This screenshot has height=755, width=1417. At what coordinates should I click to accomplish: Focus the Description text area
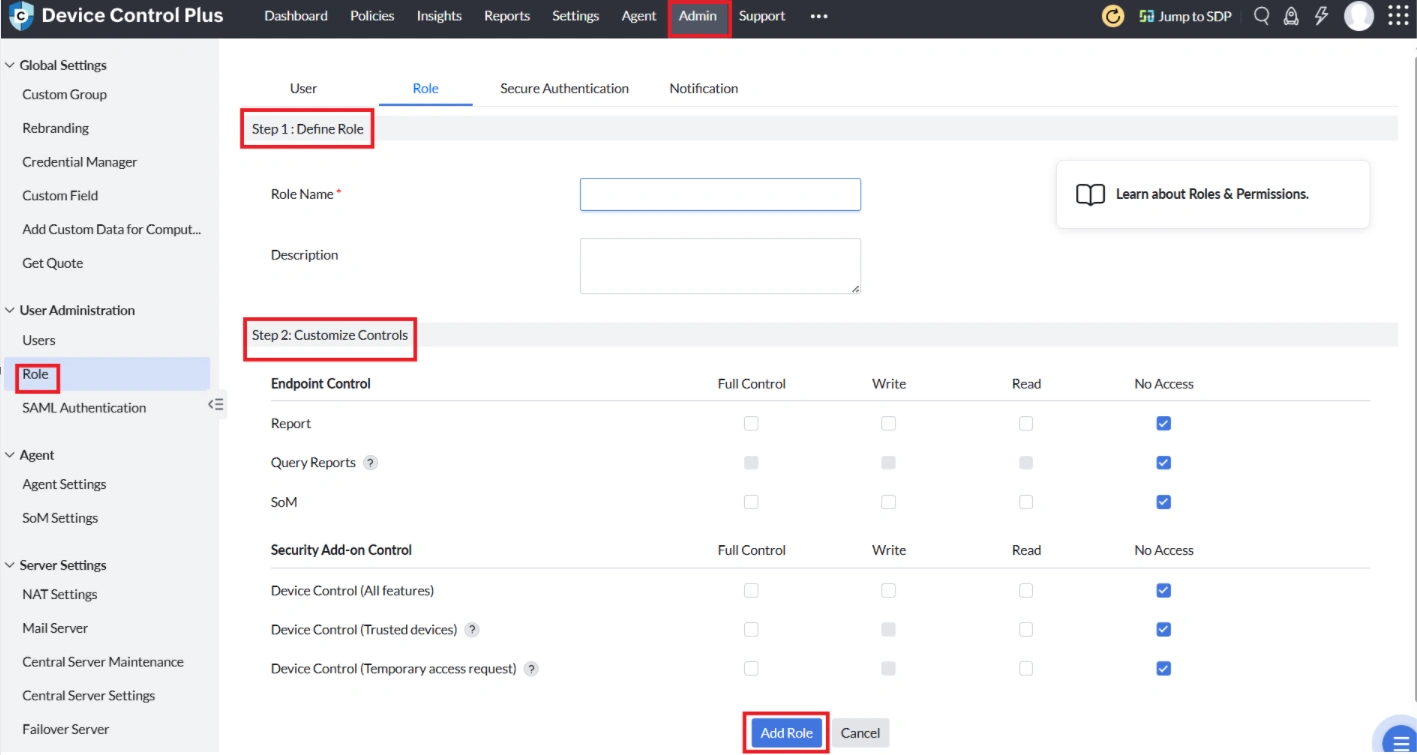coord(720,266)
